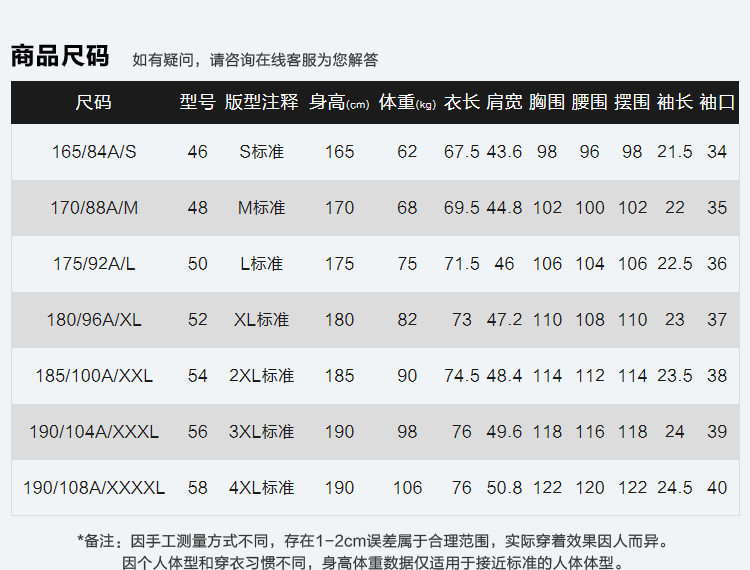Select the 165/84A/S size row label
Viewport: 750px width, 570px height.
point(94,152)
